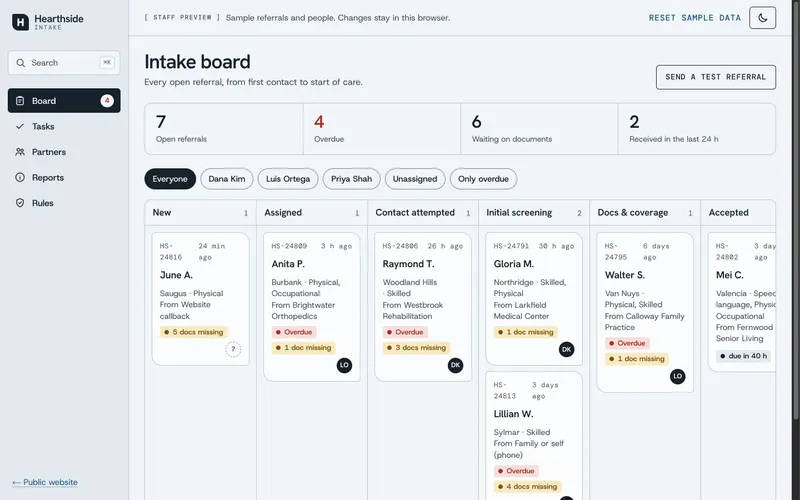Click the DK avatar on Gloria M. card
This screenshot has width=800, height=500.
click(x=566, y=349)
